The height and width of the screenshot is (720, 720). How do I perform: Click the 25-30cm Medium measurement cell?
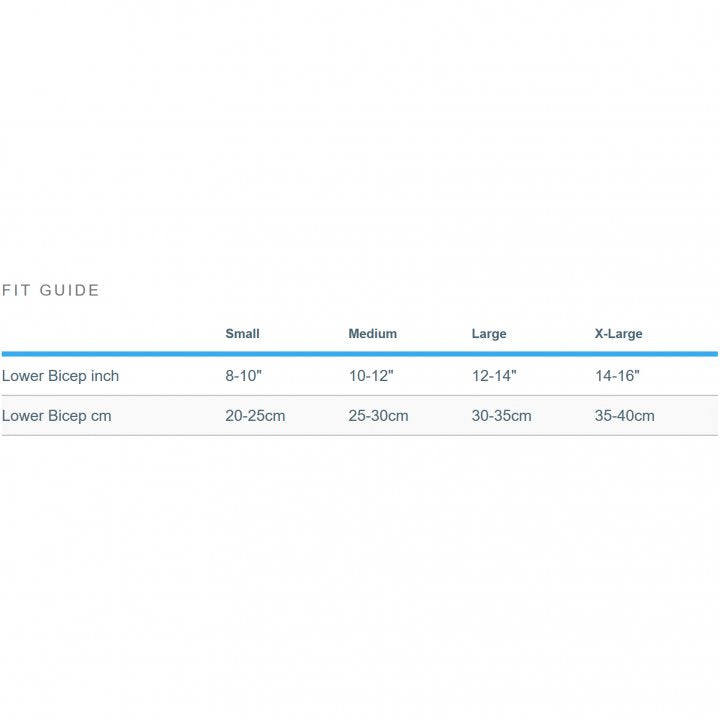378,416
